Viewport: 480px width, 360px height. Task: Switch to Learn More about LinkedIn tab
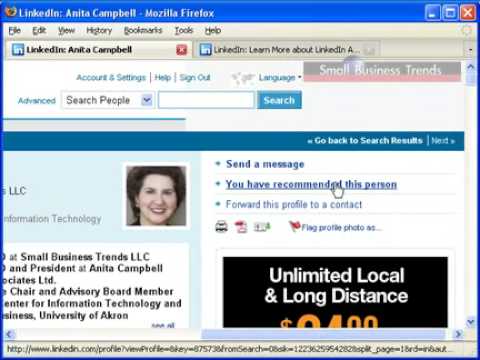pos(288,50)
